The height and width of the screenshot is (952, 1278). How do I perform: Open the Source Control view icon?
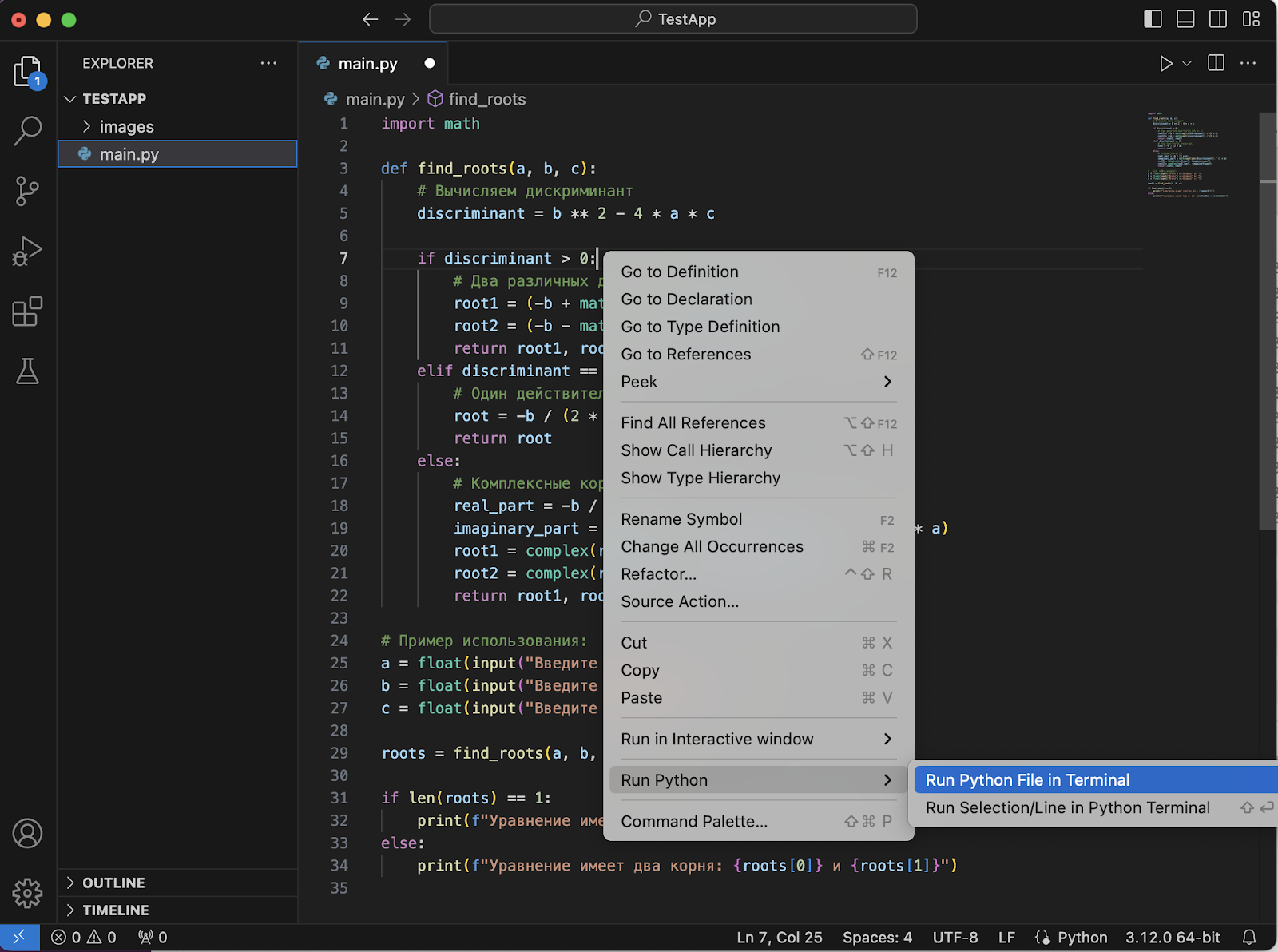pos(28,192)
